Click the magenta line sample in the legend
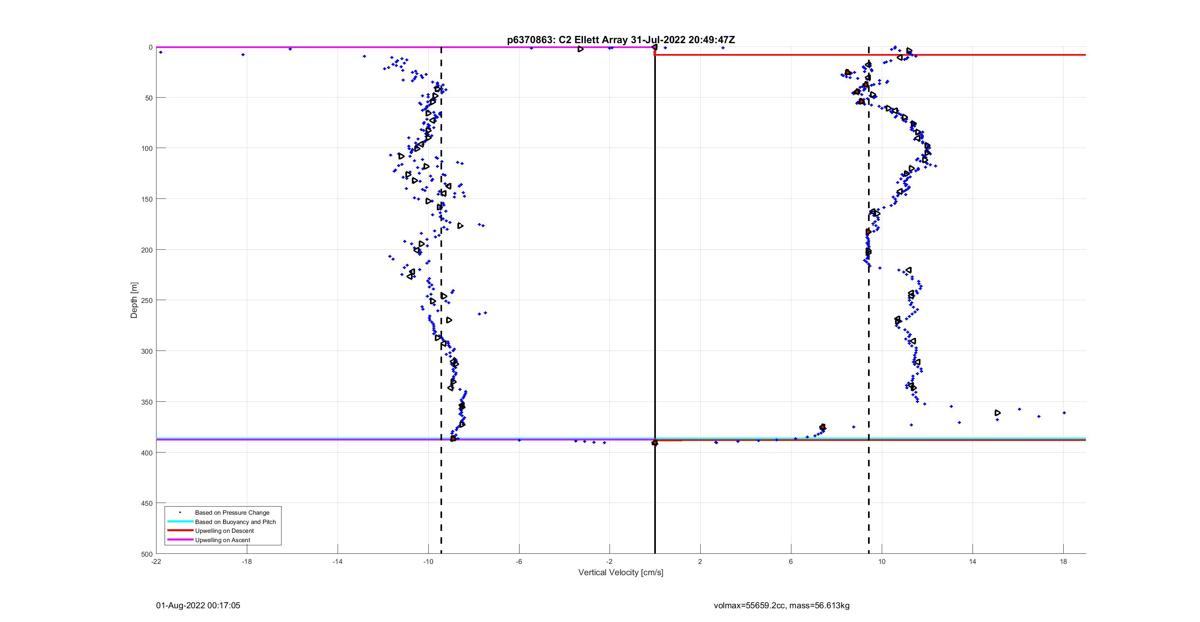 click(x=179, y=540)
